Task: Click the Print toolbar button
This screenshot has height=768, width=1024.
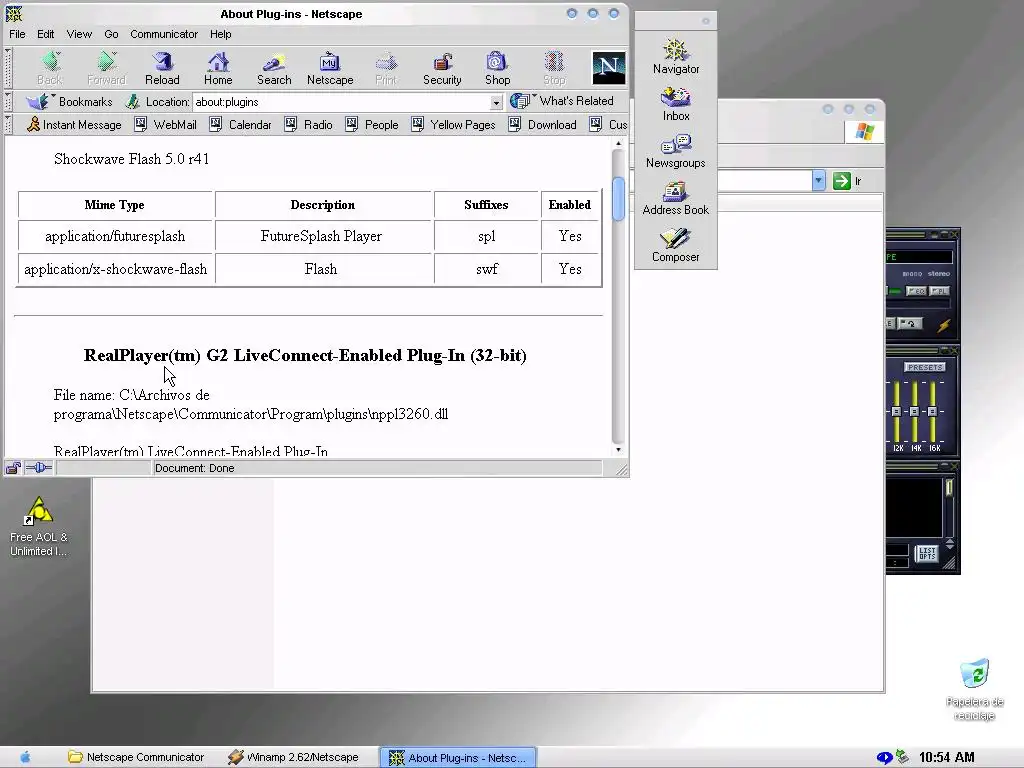Action: [x=386, y=68]
